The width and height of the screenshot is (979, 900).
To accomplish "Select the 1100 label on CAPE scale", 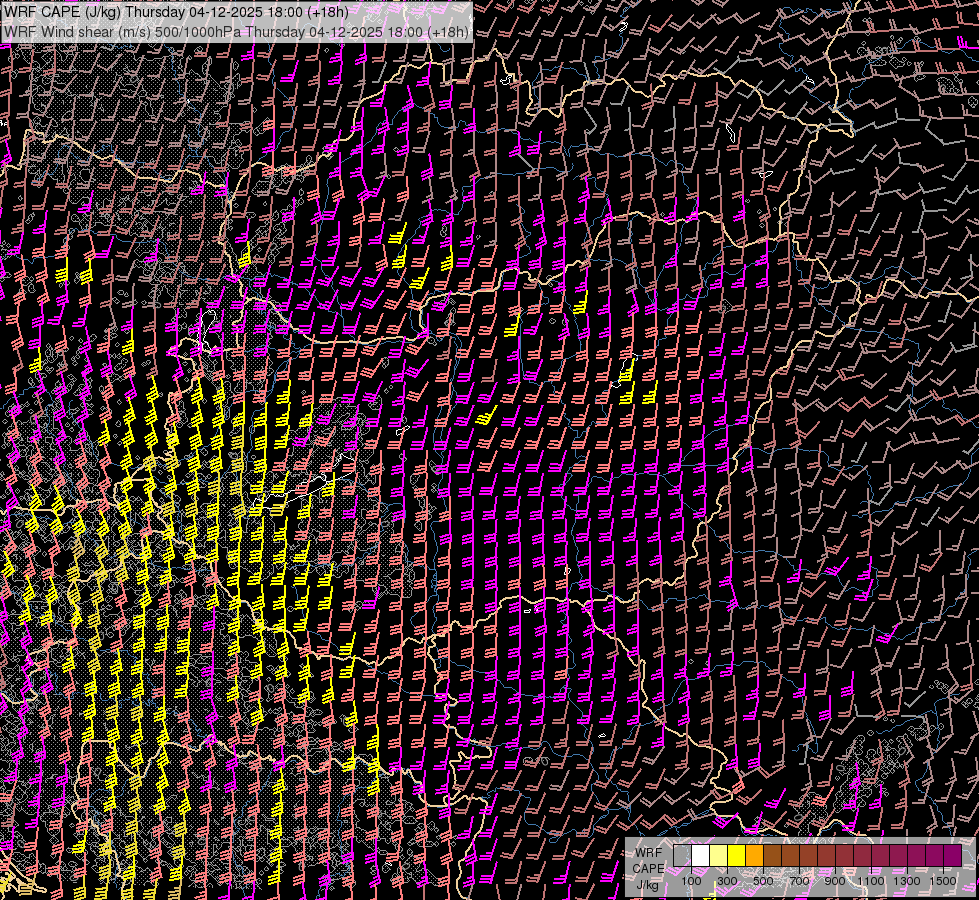I will point(871,881).
